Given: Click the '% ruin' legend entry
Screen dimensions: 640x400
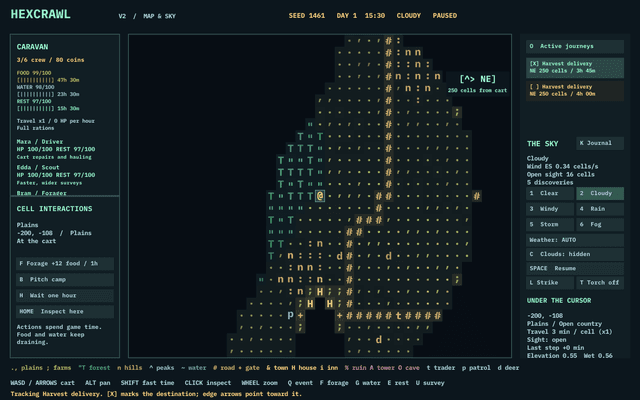Looking at the screenshot, I should (354, 368).
